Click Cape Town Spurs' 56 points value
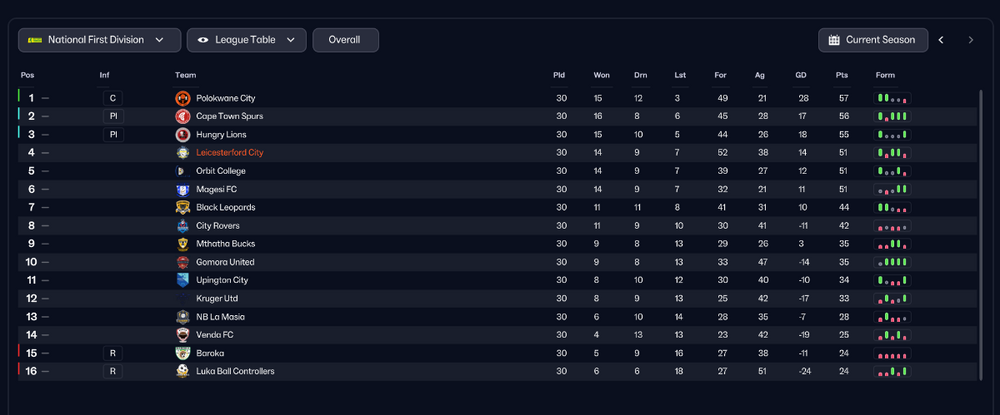The height and width of the screenshot is (415, 1000). point(844,117)
